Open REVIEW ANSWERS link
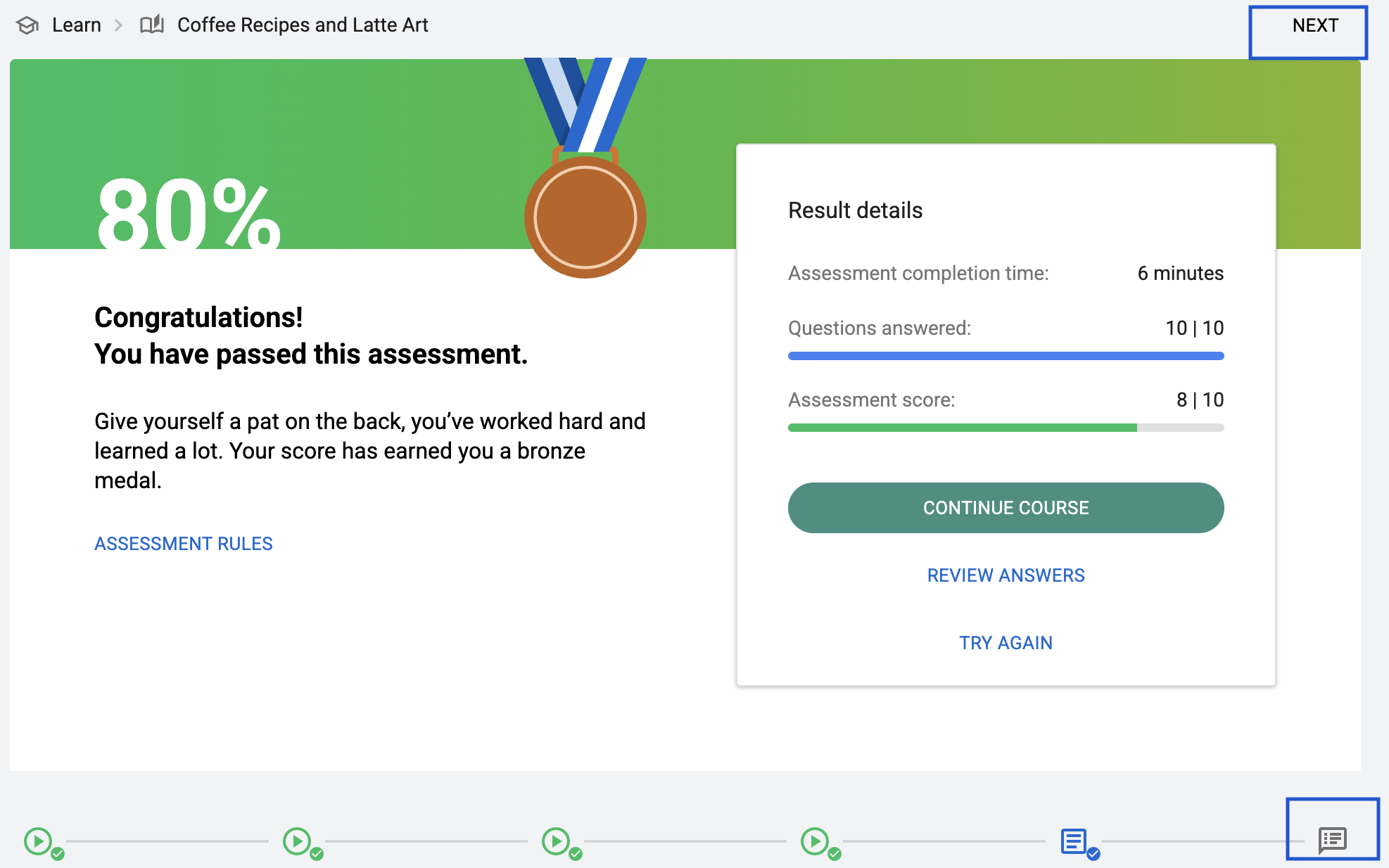Viewport: 1389px width, 868px height. [x=1006, y=575]
